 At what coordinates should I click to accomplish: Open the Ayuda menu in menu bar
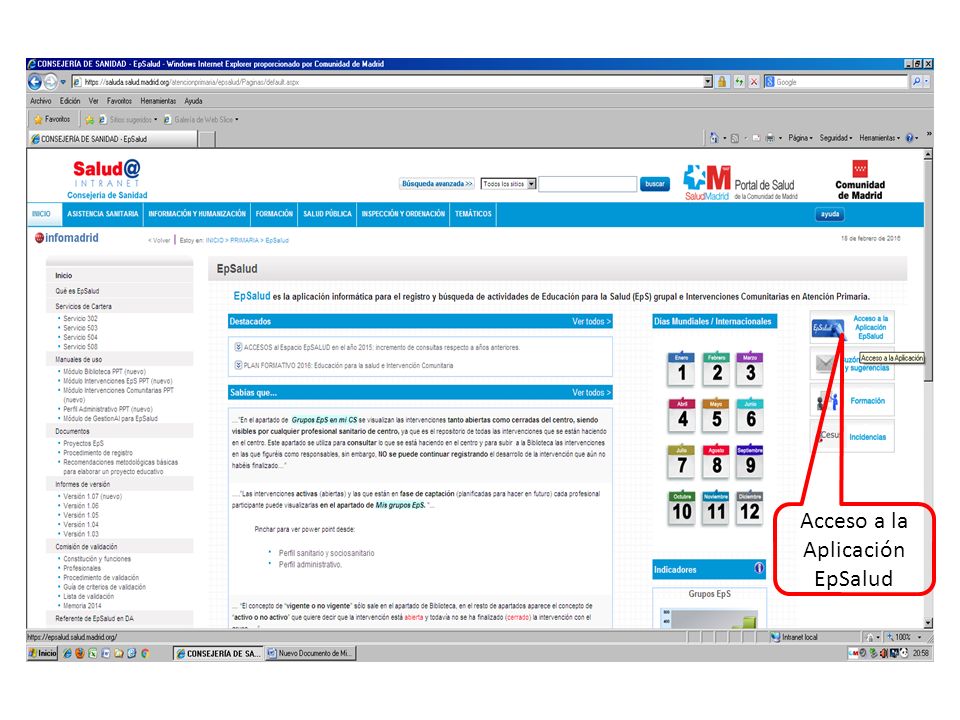(193, 101)
